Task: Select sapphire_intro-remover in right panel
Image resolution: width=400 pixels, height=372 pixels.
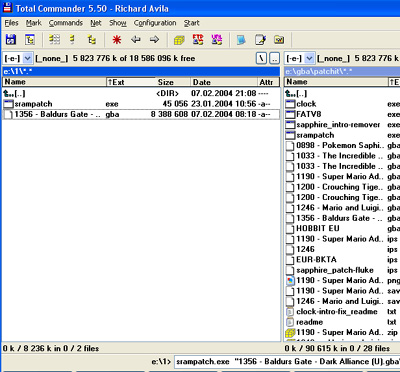Action: click(342, 125)
